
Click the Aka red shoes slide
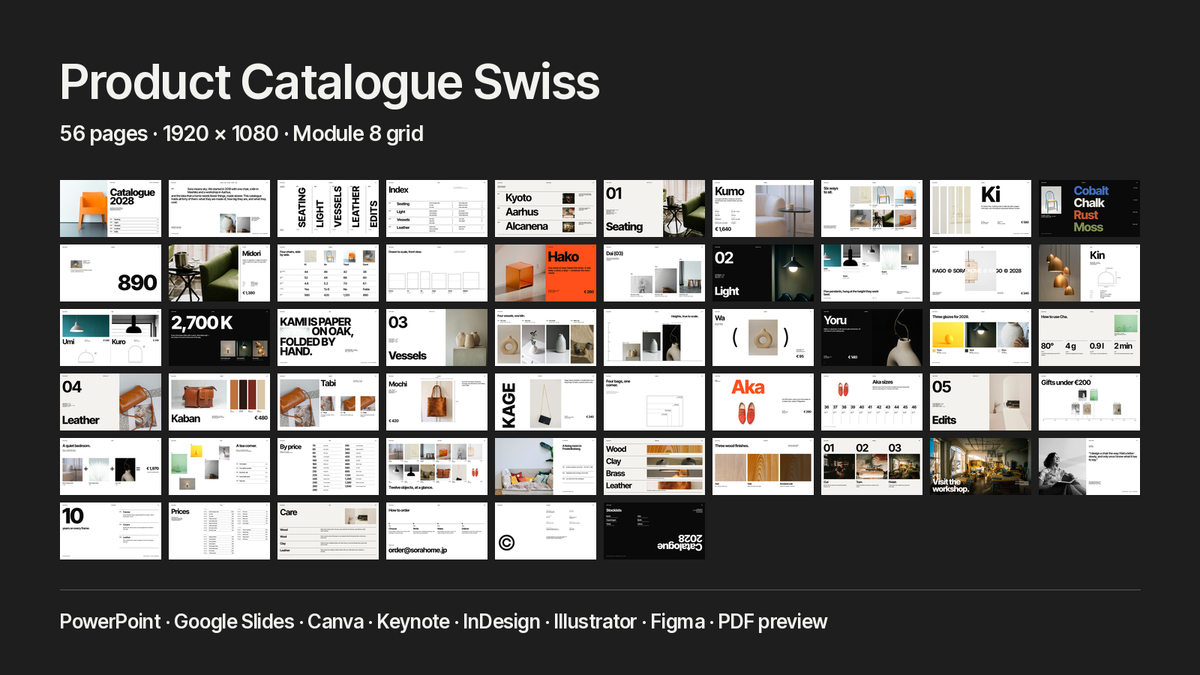[763, 402]
